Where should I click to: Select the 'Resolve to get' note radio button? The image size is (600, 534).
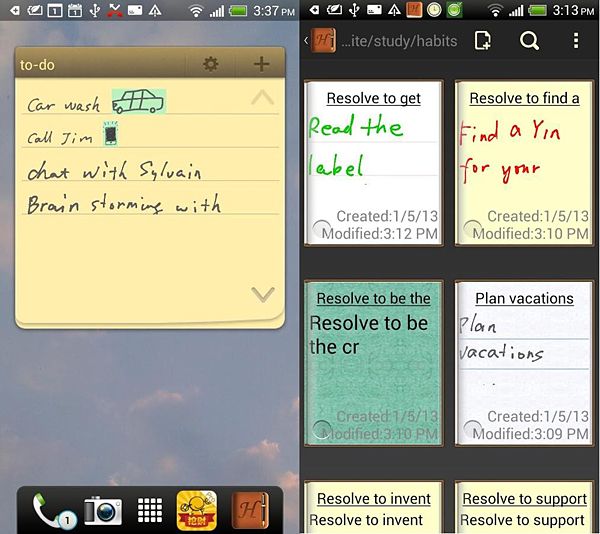(x=322, y=230)
